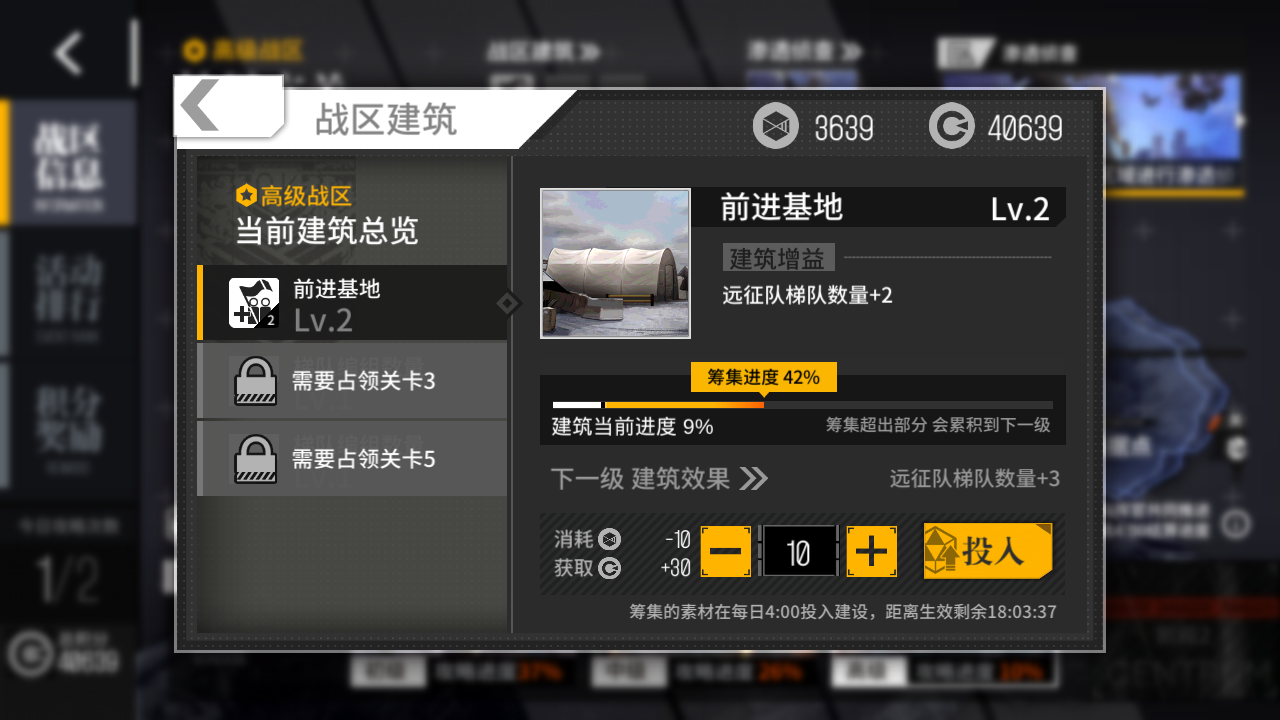Select the locked 需要占领关卡5 building entry

352,459
